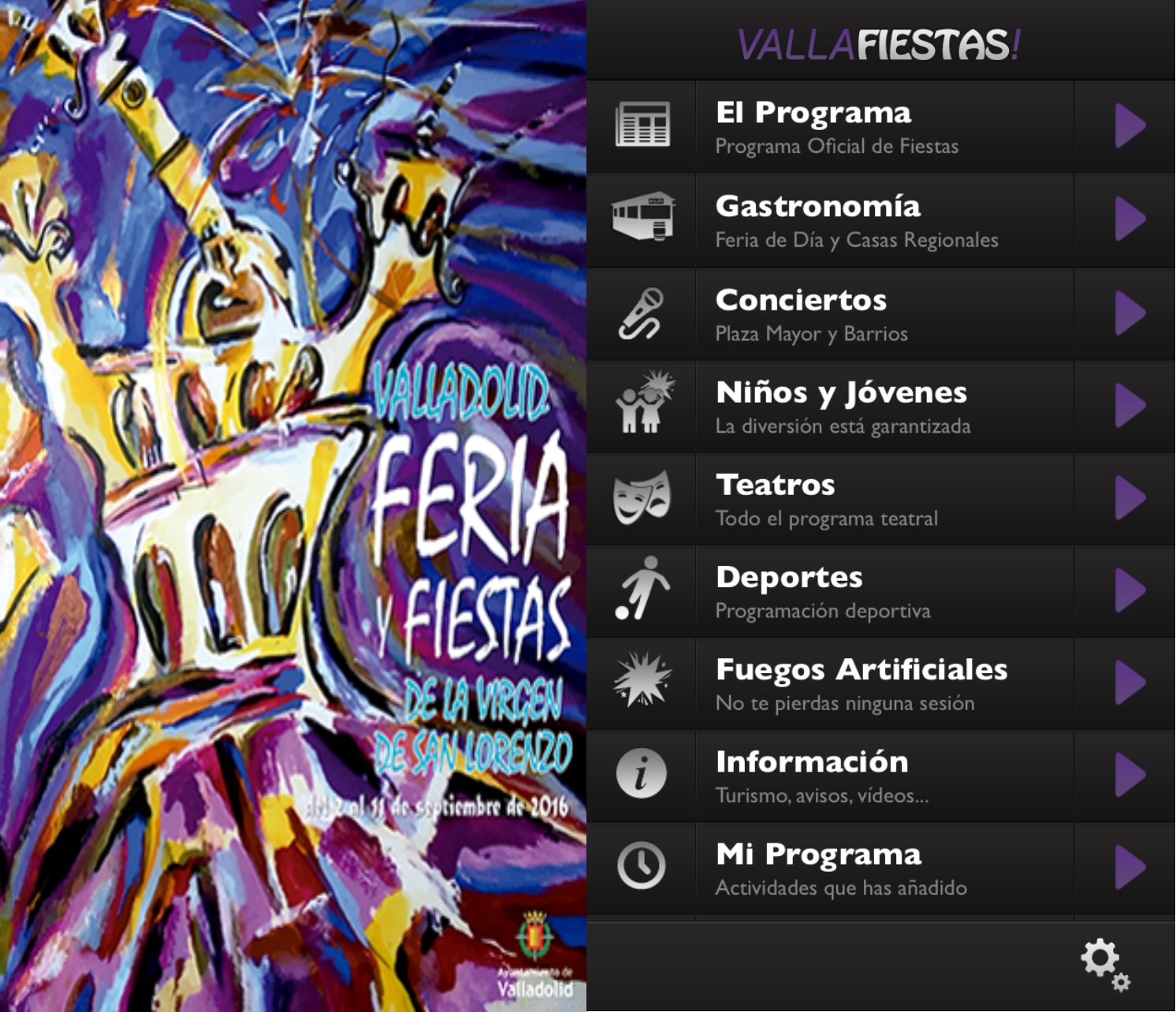Expand Gastronomía with its purple arrow
Viewport: 1176px width, 1012px height.
pos(1130,218)
